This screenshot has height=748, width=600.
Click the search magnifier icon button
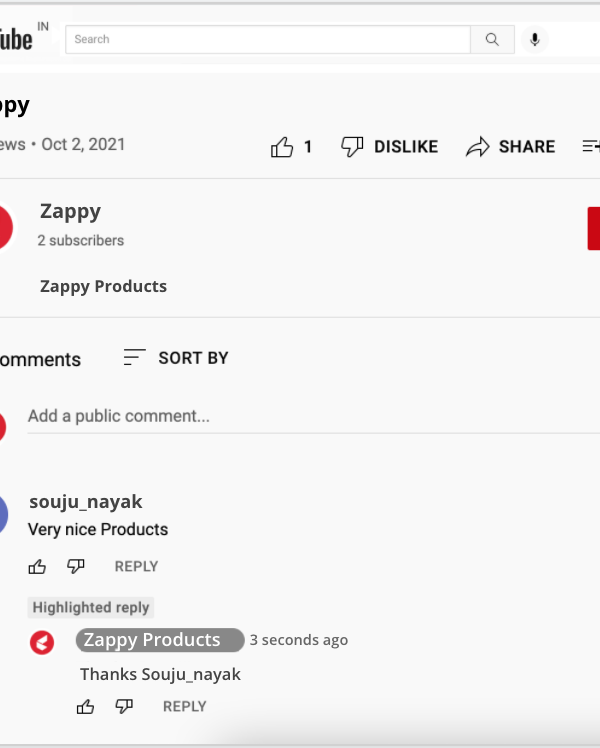point(492,40)
